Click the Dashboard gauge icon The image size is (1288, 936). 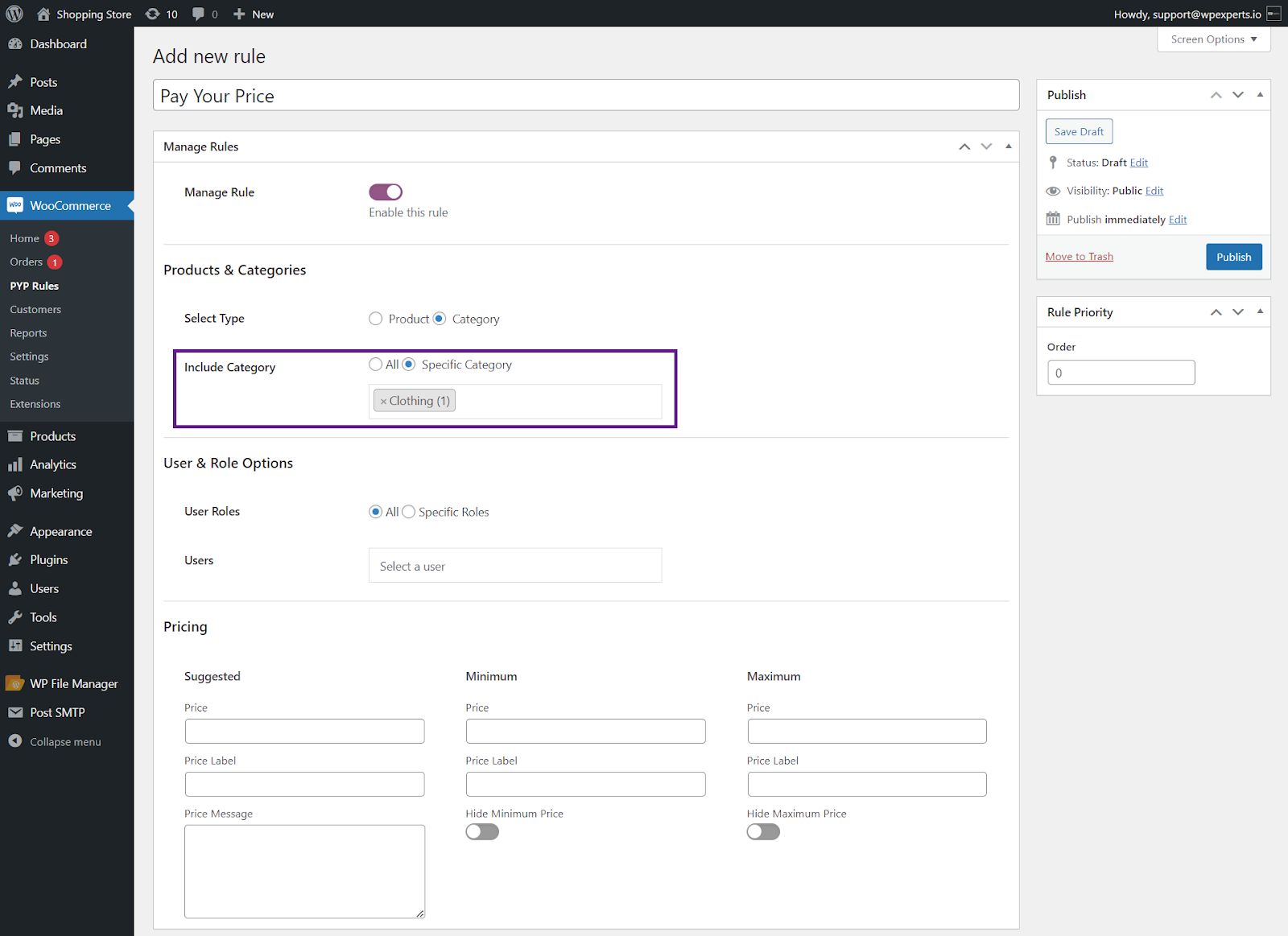(15, 44)
